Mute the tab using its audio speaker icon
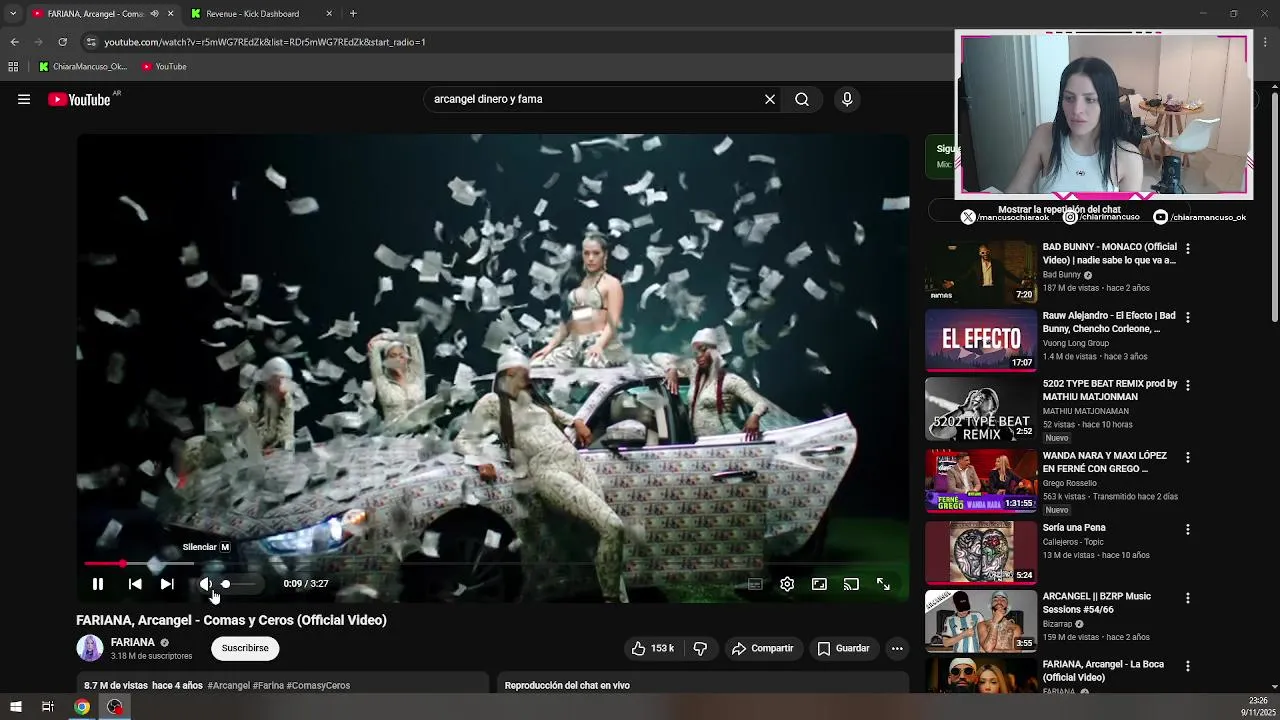 pos(154,14)
